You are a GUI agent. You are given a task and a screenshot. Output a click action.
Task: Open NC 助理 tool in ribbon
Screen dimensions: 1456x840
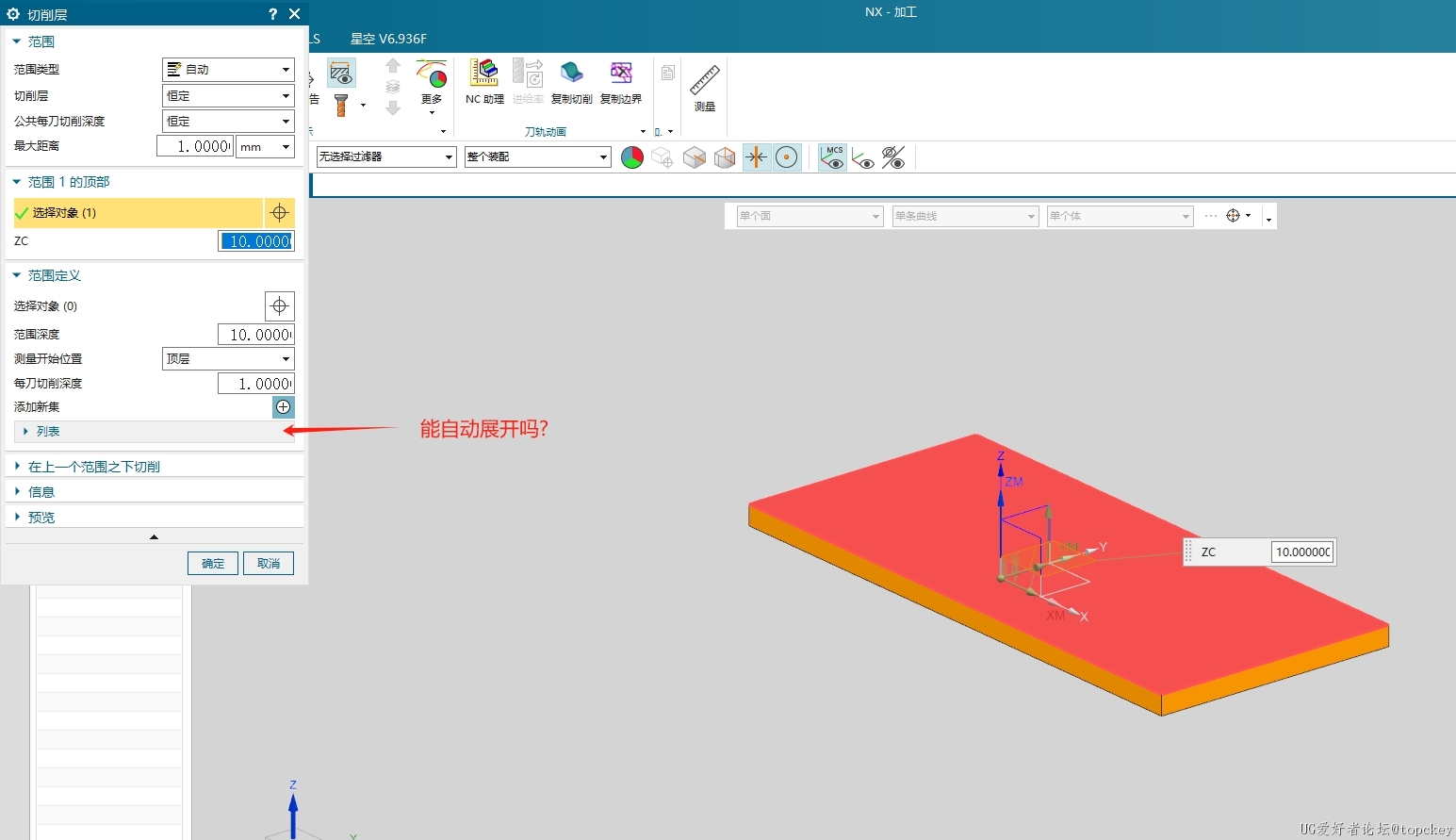point(484,81)
